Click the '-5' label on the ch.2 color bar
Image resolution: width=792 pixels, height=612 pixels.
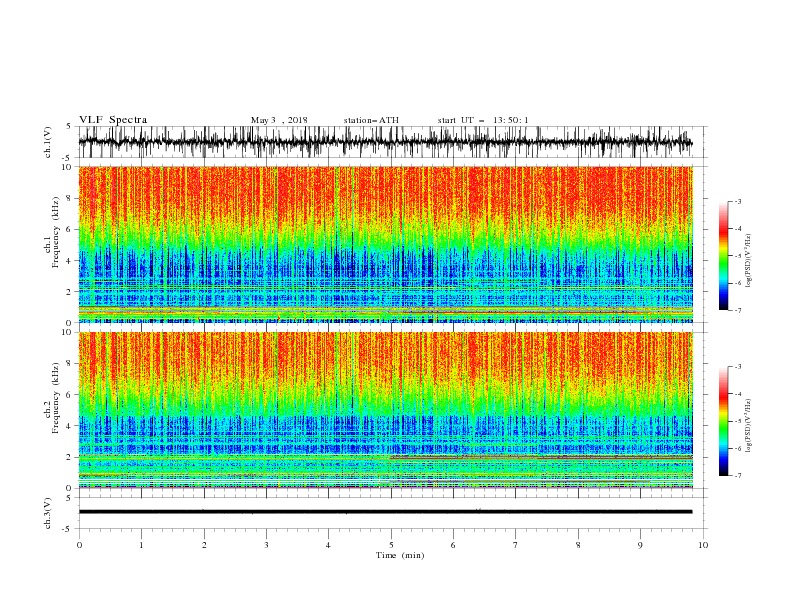(738, 421)
